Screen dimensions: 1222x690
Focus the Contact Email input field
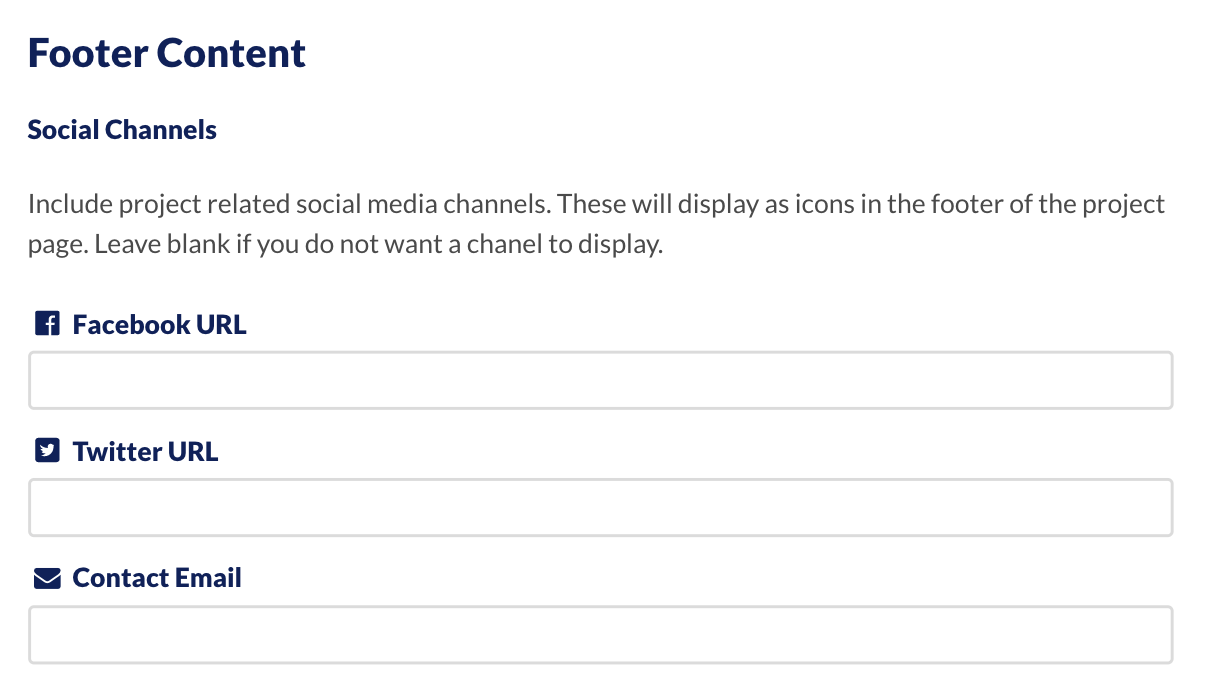(600, 634)
